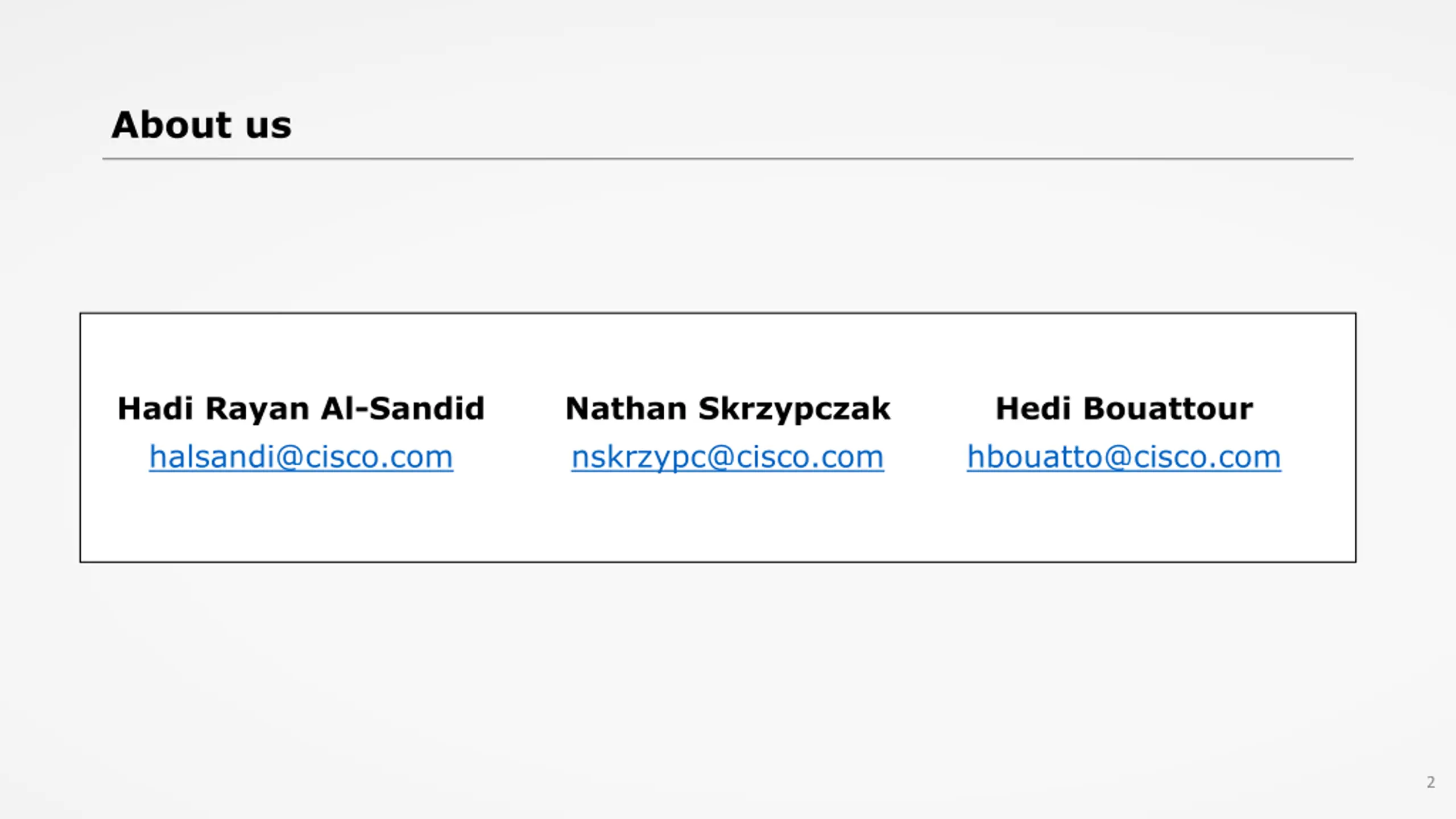The width and height of the screenshot is (1456, 819).
Task: Follow the hbouatto@cisco.com email link
Action: click(x=1124, y=457)
